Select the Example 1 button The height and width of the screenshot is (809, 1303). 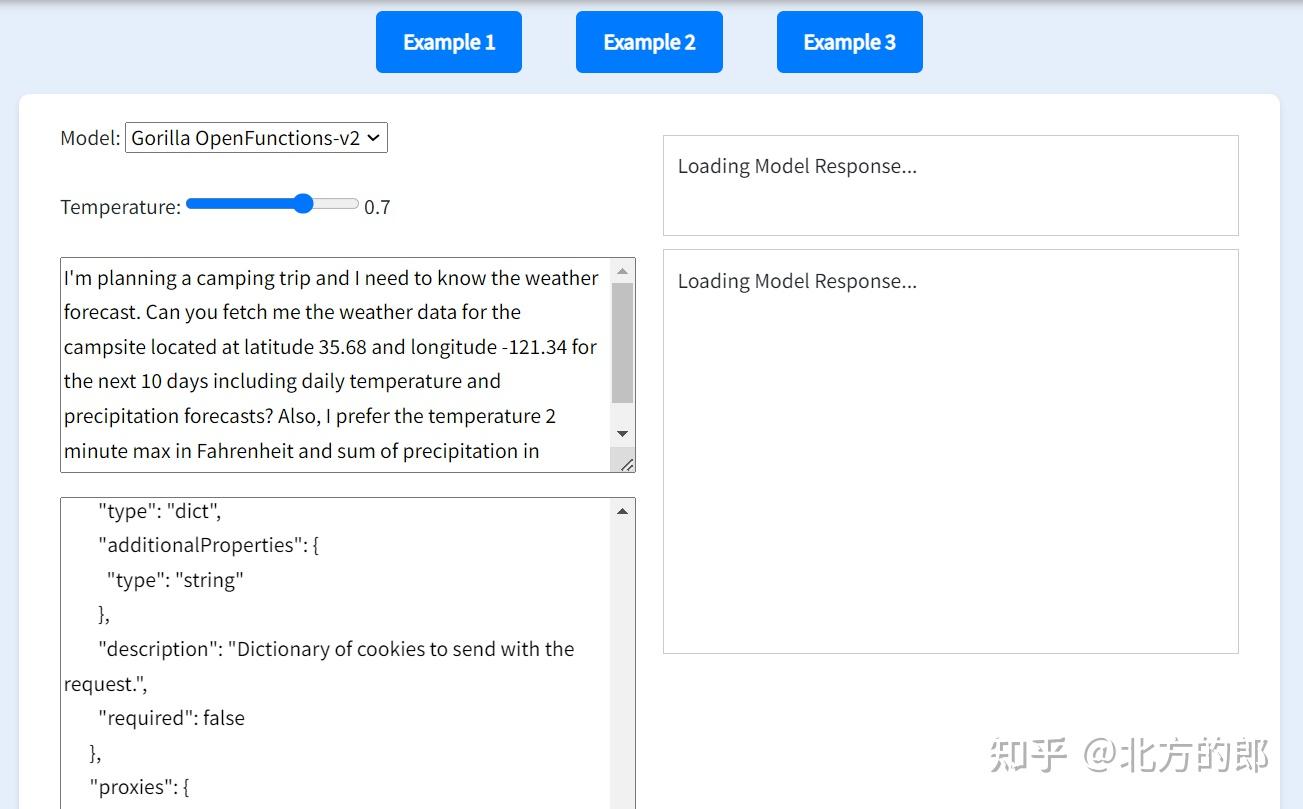[448, 41]
